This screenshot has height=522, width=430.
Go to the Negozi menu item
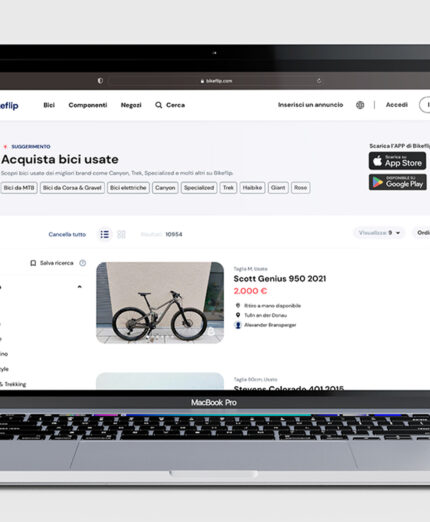click(x=131, y=105)
